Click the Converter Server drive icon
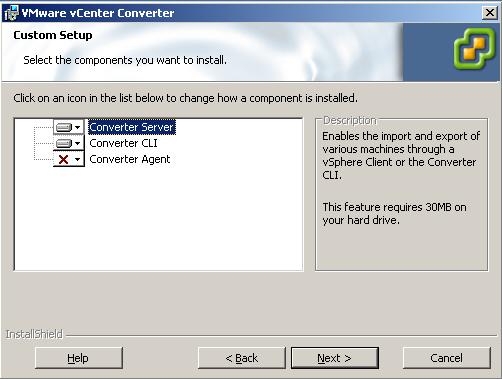 pos(64,127)
